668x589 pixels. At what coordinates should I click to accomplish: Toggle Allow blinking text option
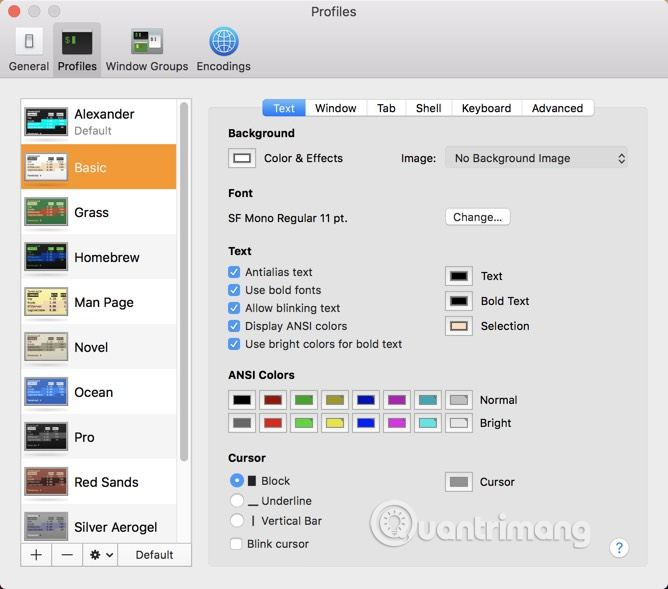[x=234, y=308]
